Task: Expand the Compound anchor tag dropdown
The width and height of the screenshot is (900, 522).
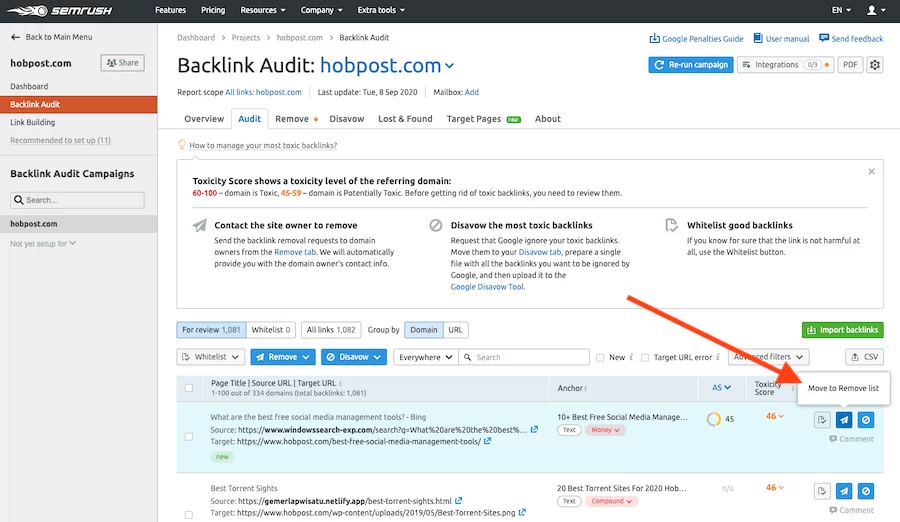Action: coord(611,501)
